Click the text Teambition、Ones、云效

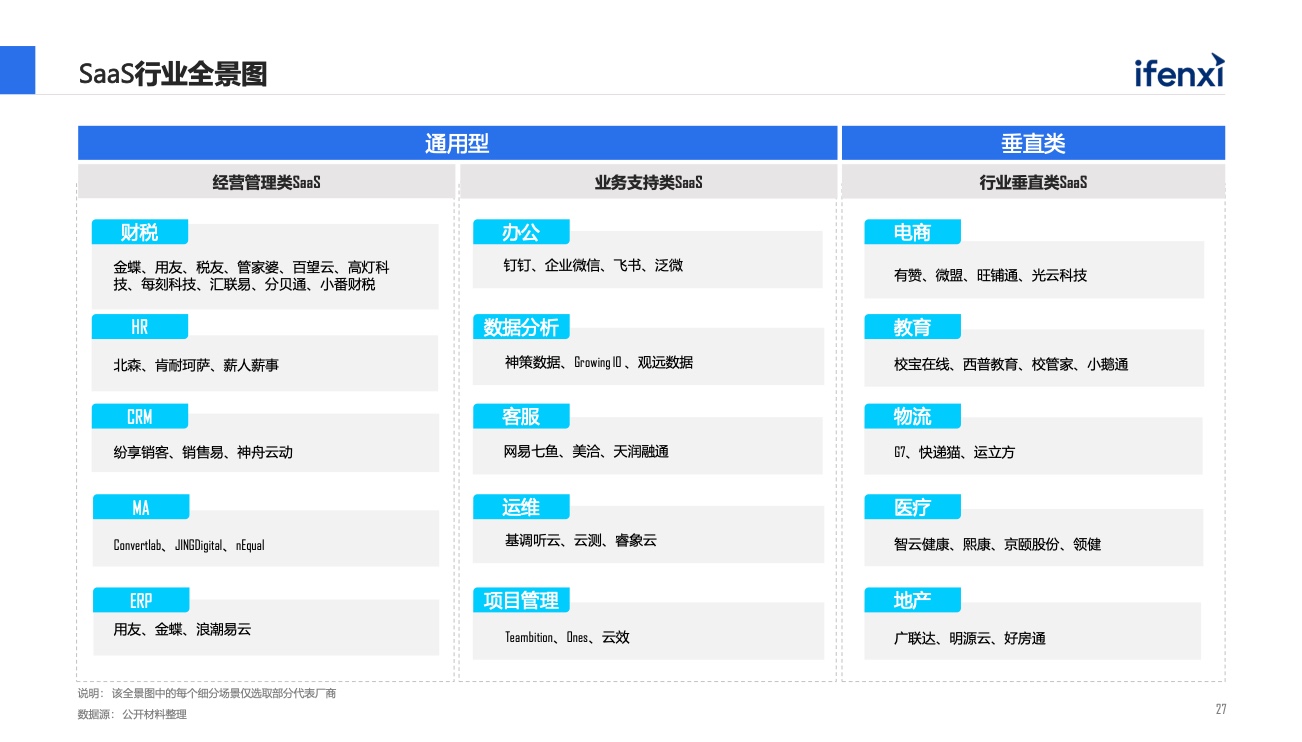567,637
